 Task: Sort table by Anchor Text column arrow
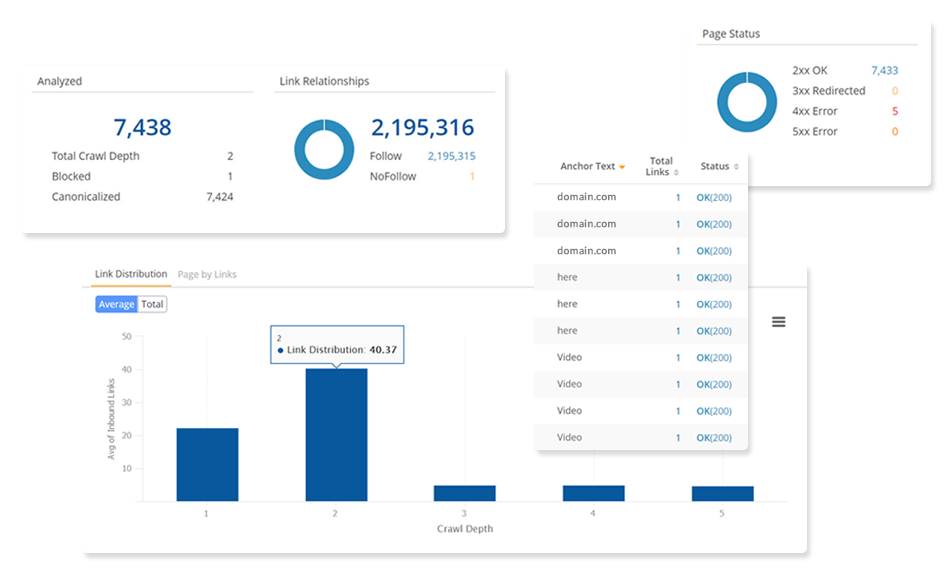pos(622,167)
